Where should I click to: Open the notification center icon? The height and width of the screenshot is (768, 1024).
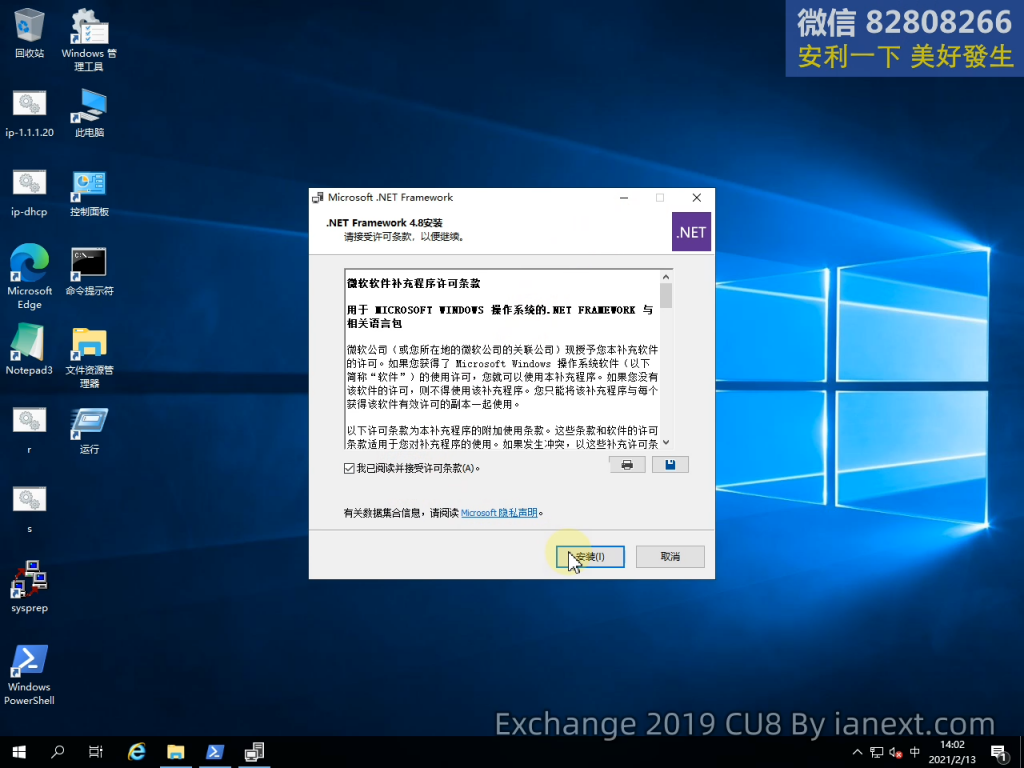(x=998, y=752)
